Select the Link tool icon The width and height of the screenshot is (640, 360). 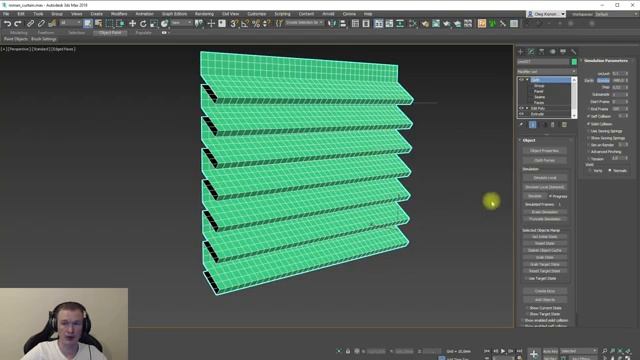pos(31,24)
